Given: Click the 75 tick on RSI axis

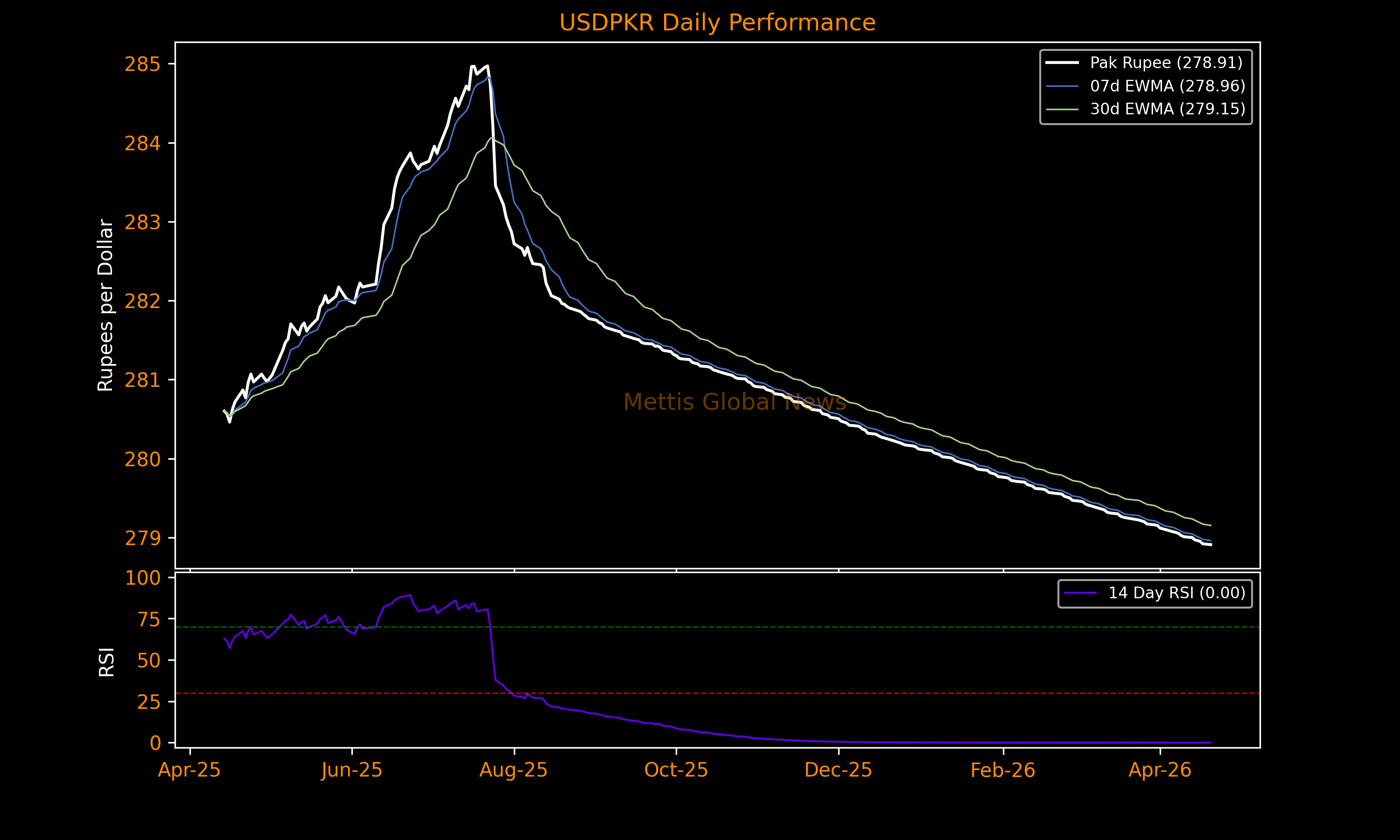Looking at the screenshot, I should 148,620.
